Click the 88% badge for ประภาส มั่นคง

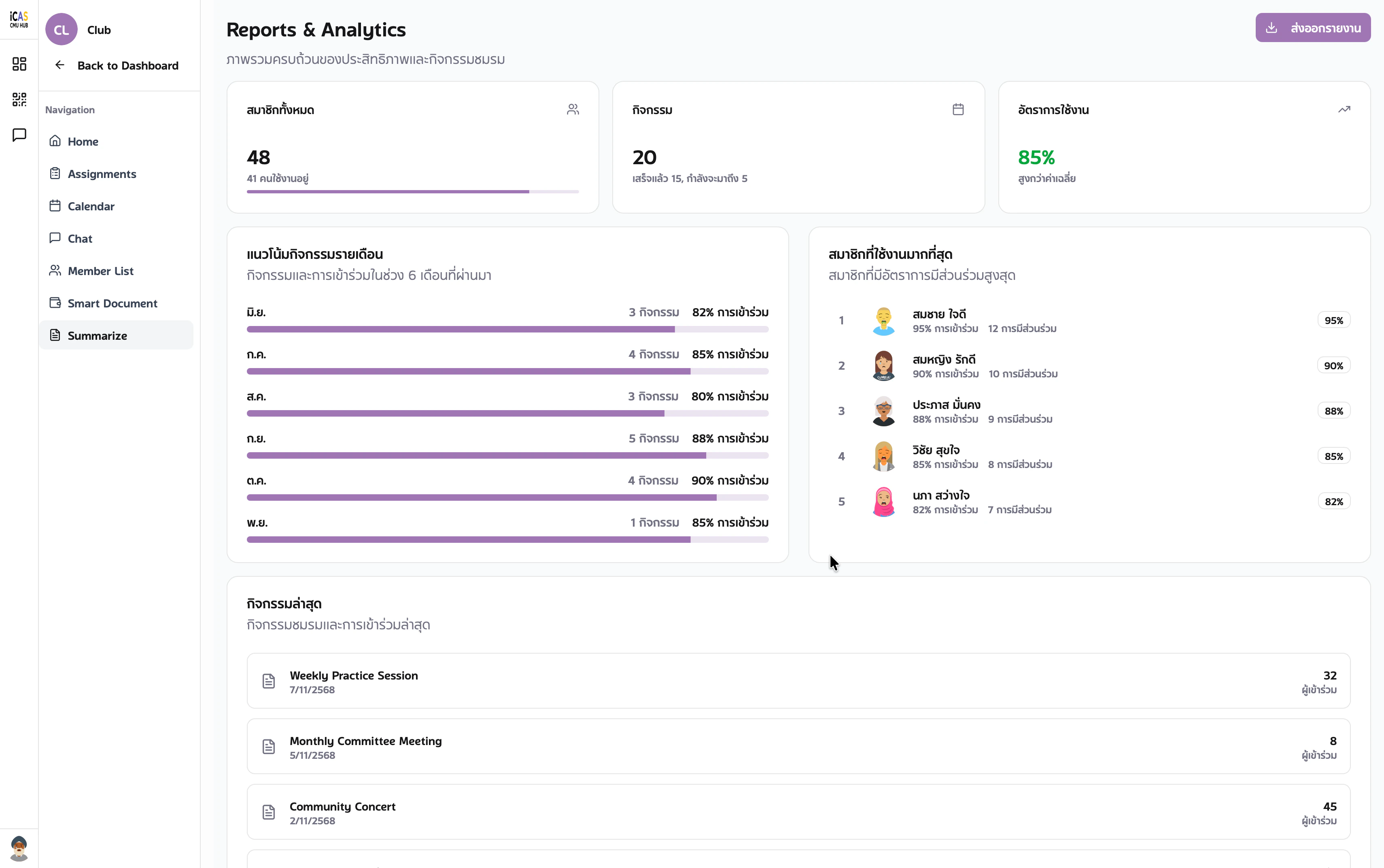point(1333,411)
